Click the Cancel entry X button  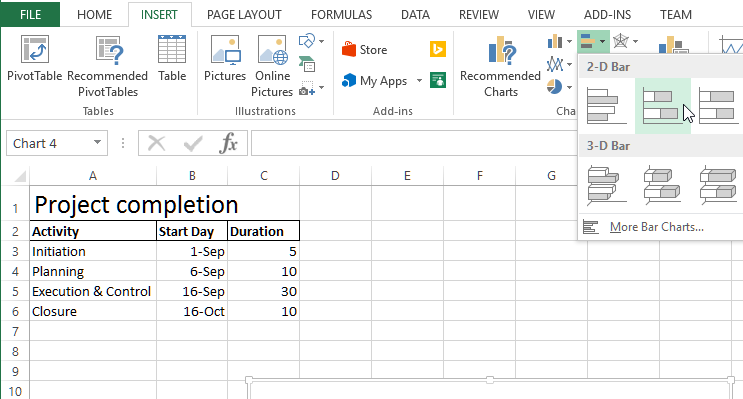(x=156, y=143)
